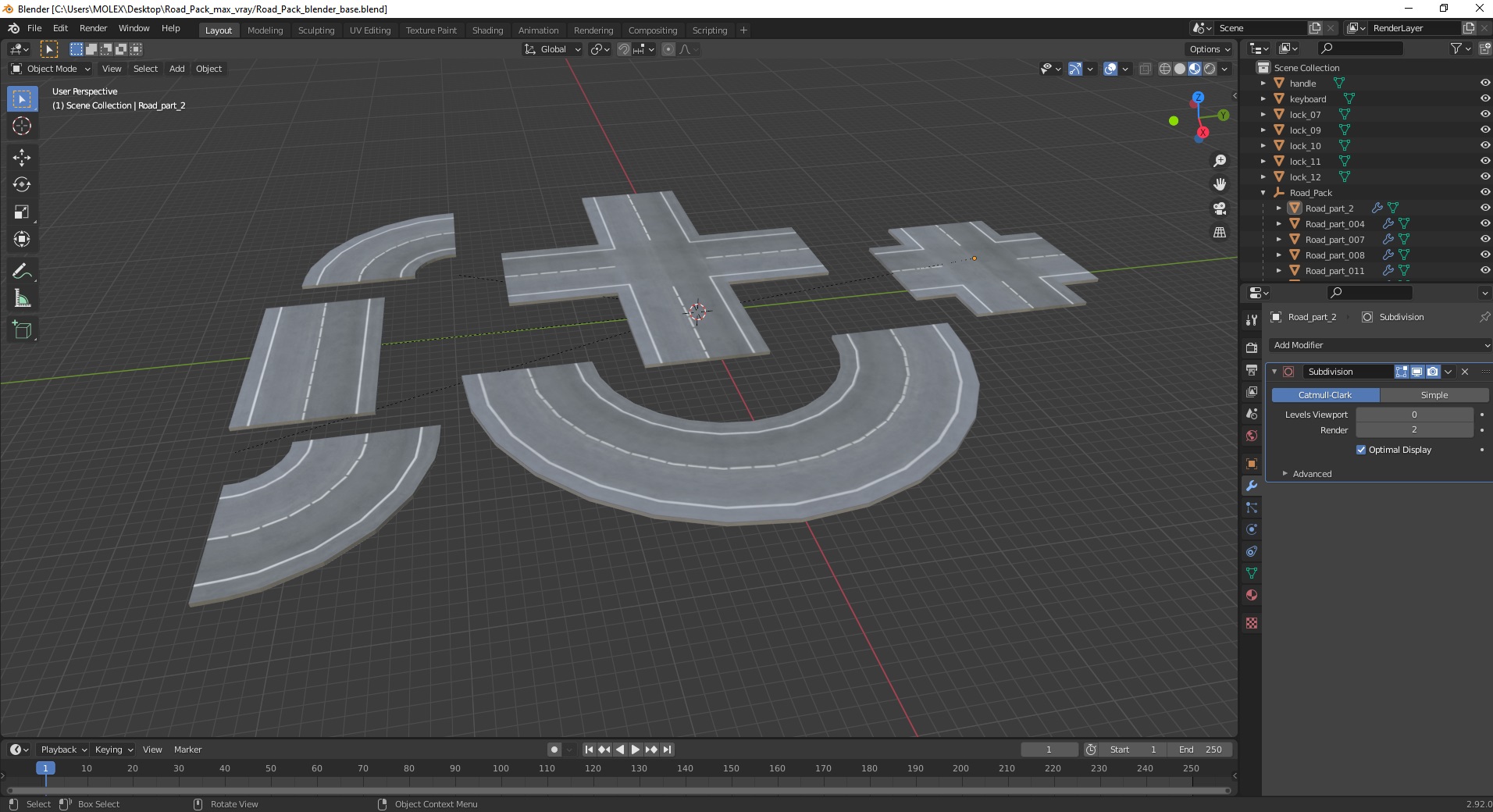Click the Move view hand icon

pos(1220,184)
